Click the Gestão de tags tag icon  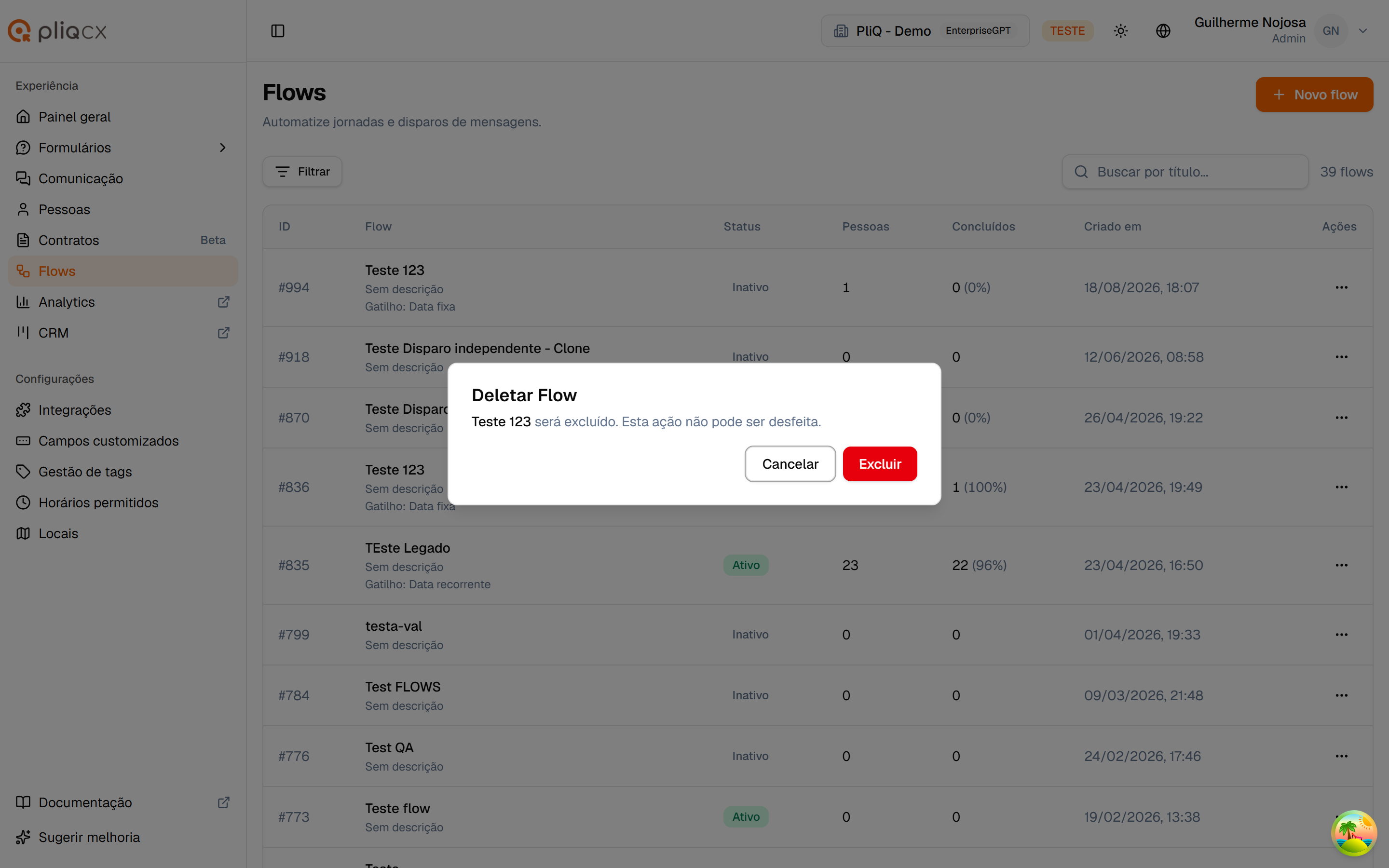pos(23,472)
